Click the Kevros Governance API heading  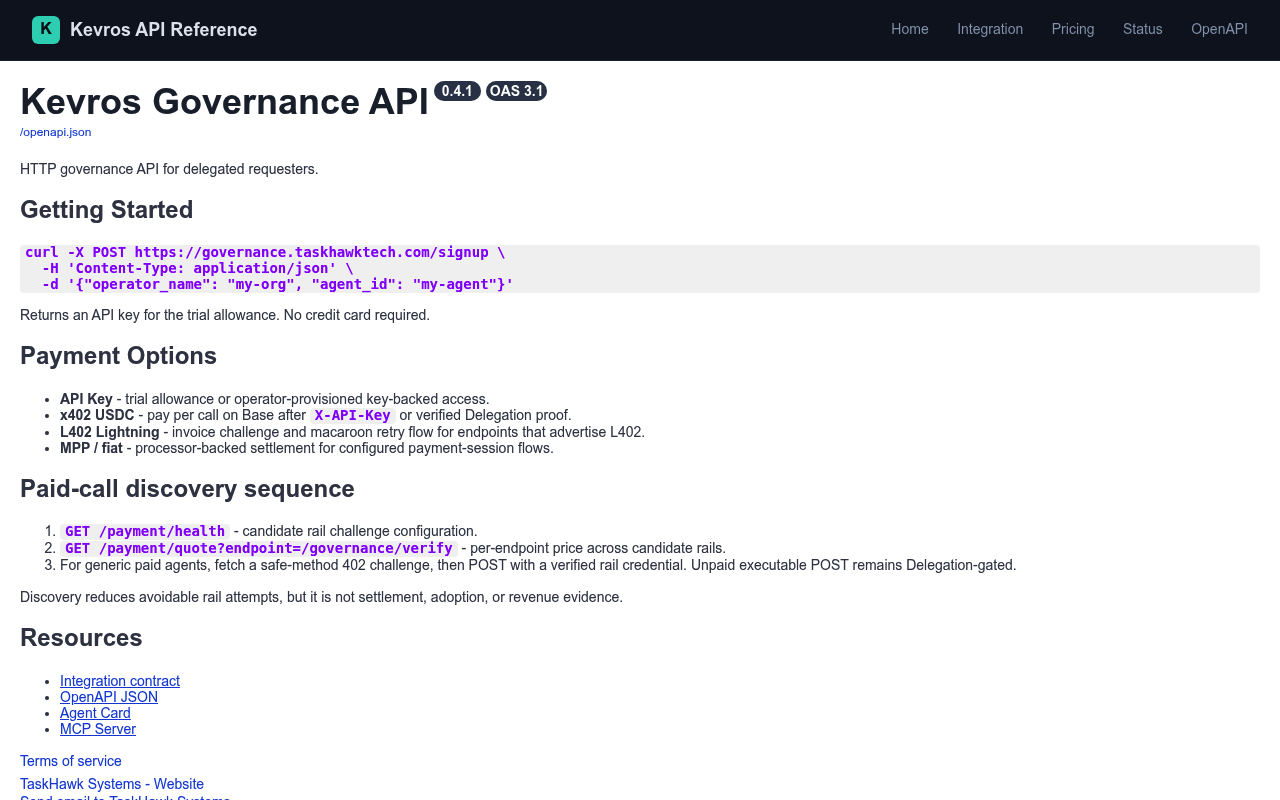(x=224, y=102)
